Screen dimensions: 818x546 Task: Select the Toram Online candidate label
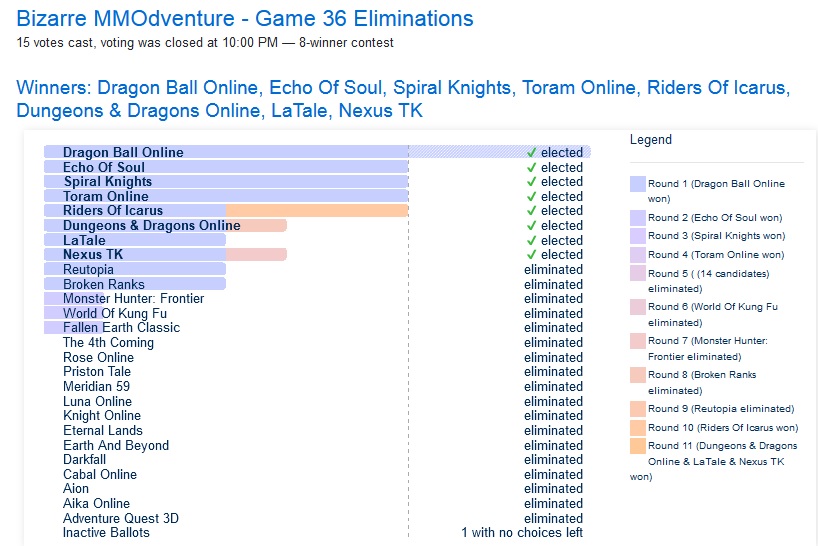point(106,197)
